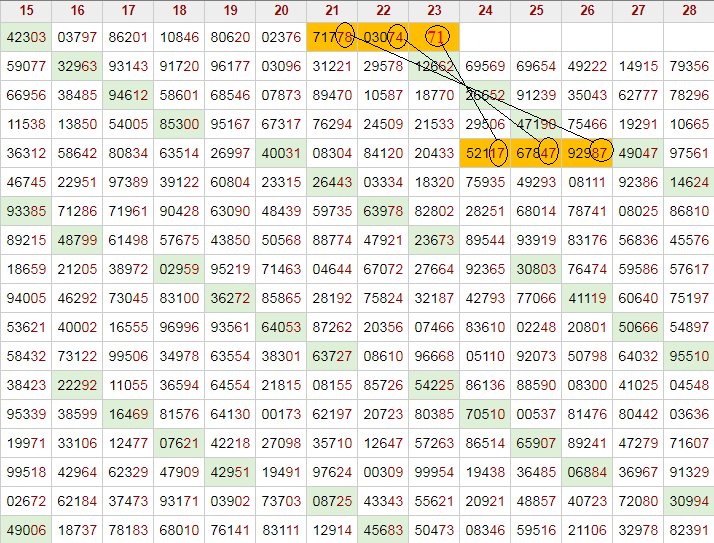Select the orange cell with red 71

[434, 37]
